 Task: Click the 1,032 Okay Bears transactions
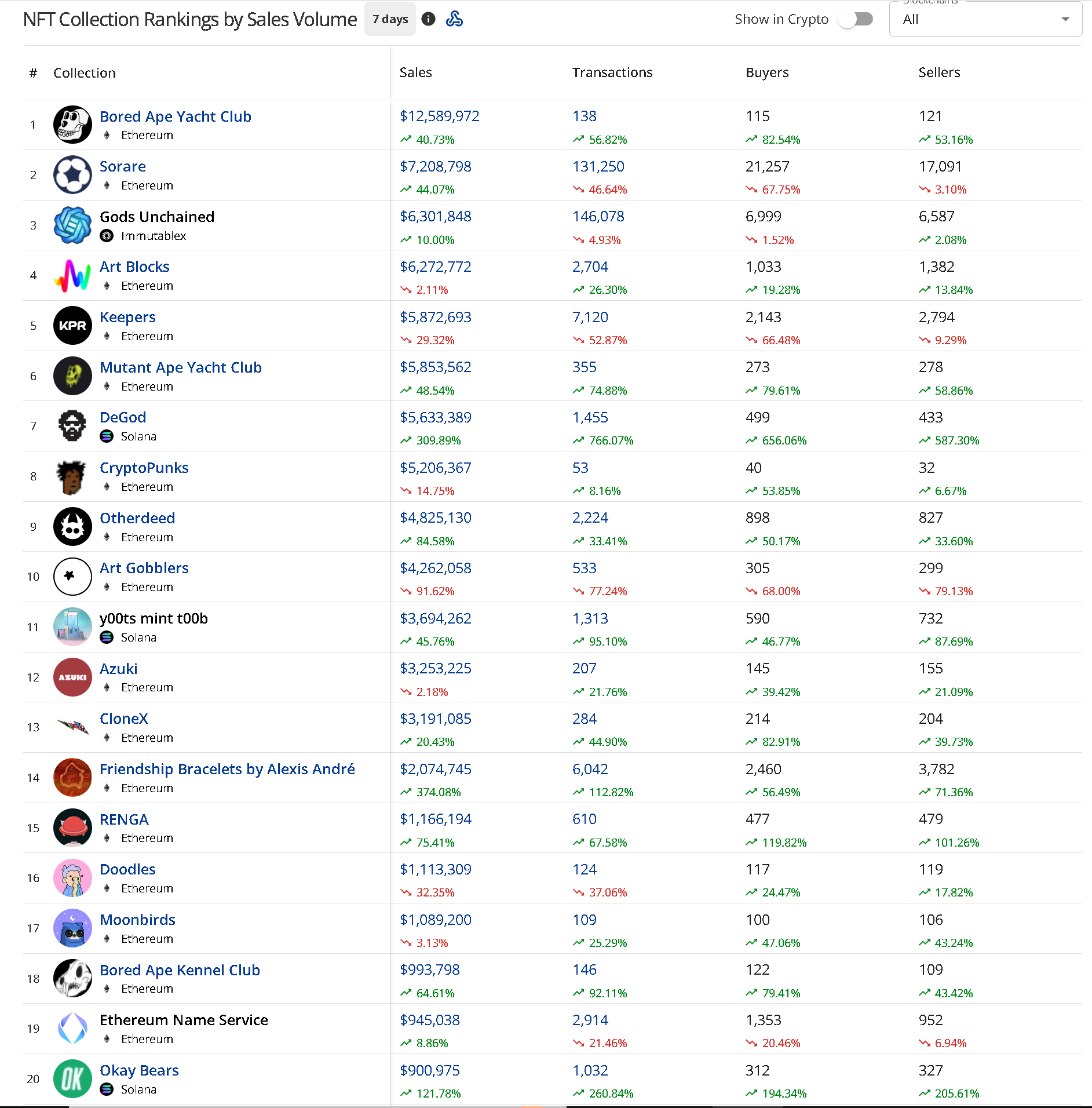(x=590, y=1070)
